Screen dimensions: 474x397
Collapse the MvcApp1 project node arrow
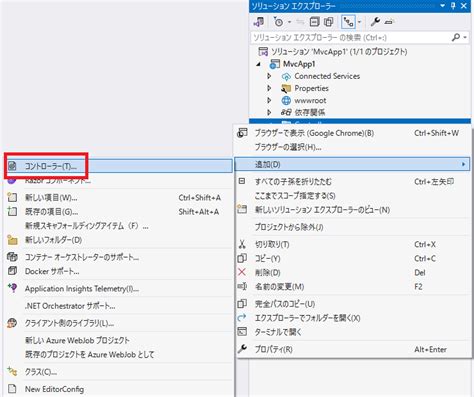pyautogui.click(x=259, y=64)
